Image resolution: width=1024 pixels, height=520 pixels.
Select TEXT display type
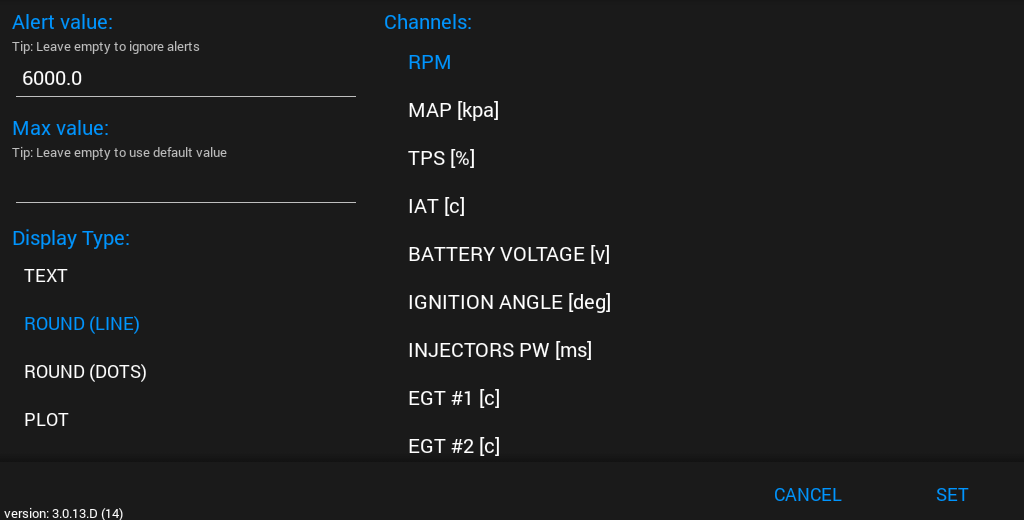(46, 276)
